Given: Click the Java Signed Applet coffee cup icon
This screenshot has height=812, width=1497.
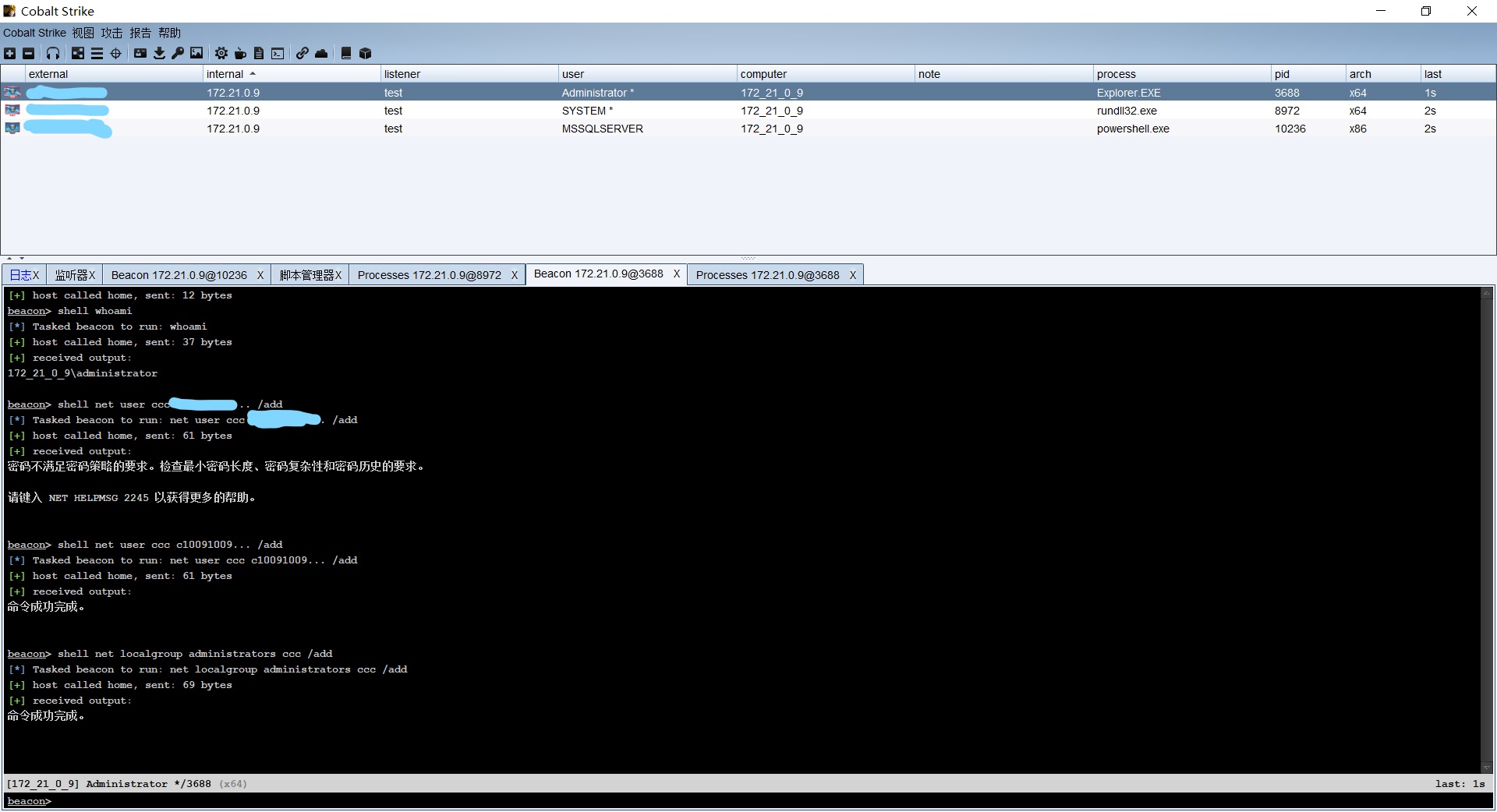Looking at the screenshot, I should 240,53.
